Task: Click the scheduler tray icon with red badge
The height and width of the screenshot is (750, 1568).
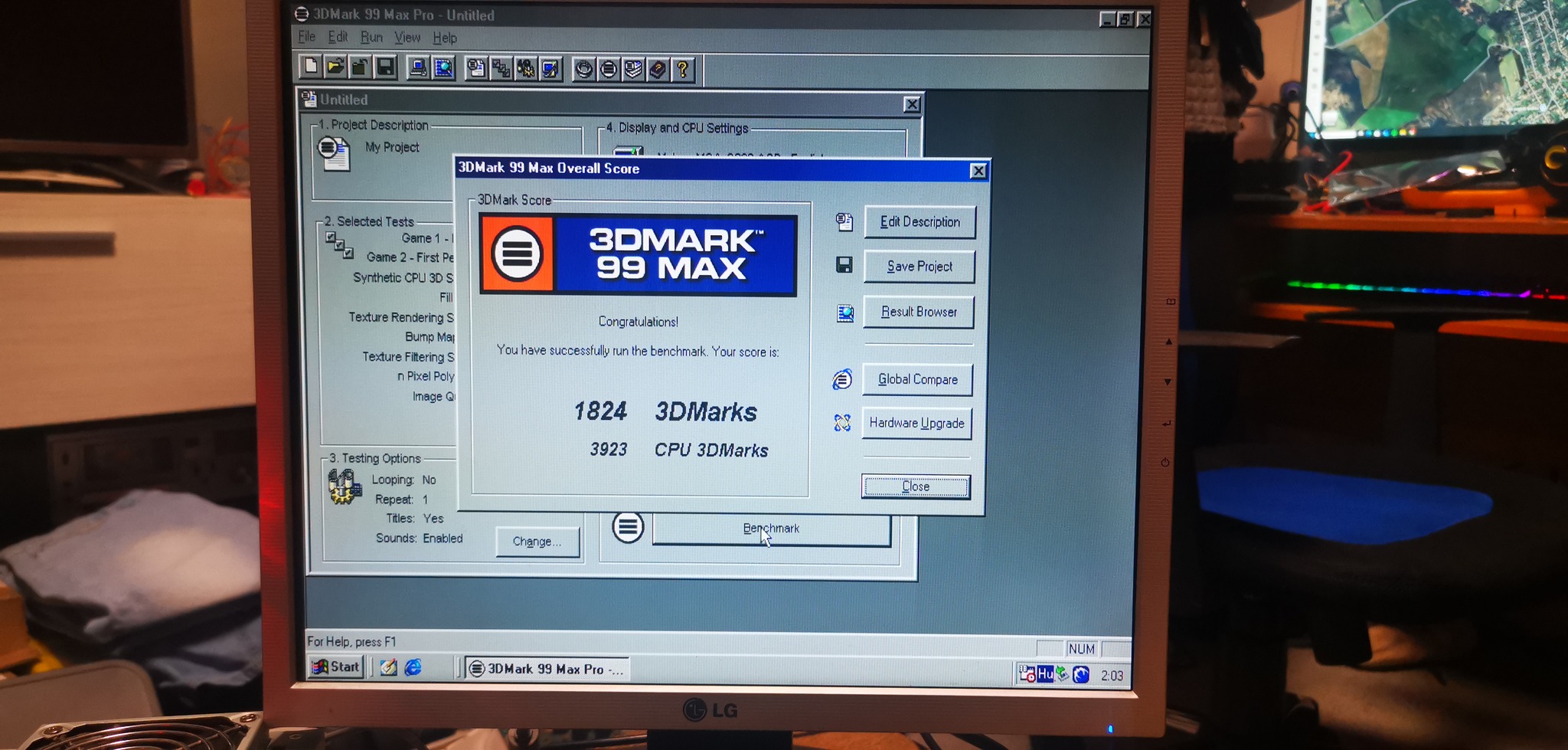Action: pyautogui.click(x=1027, y=673)
